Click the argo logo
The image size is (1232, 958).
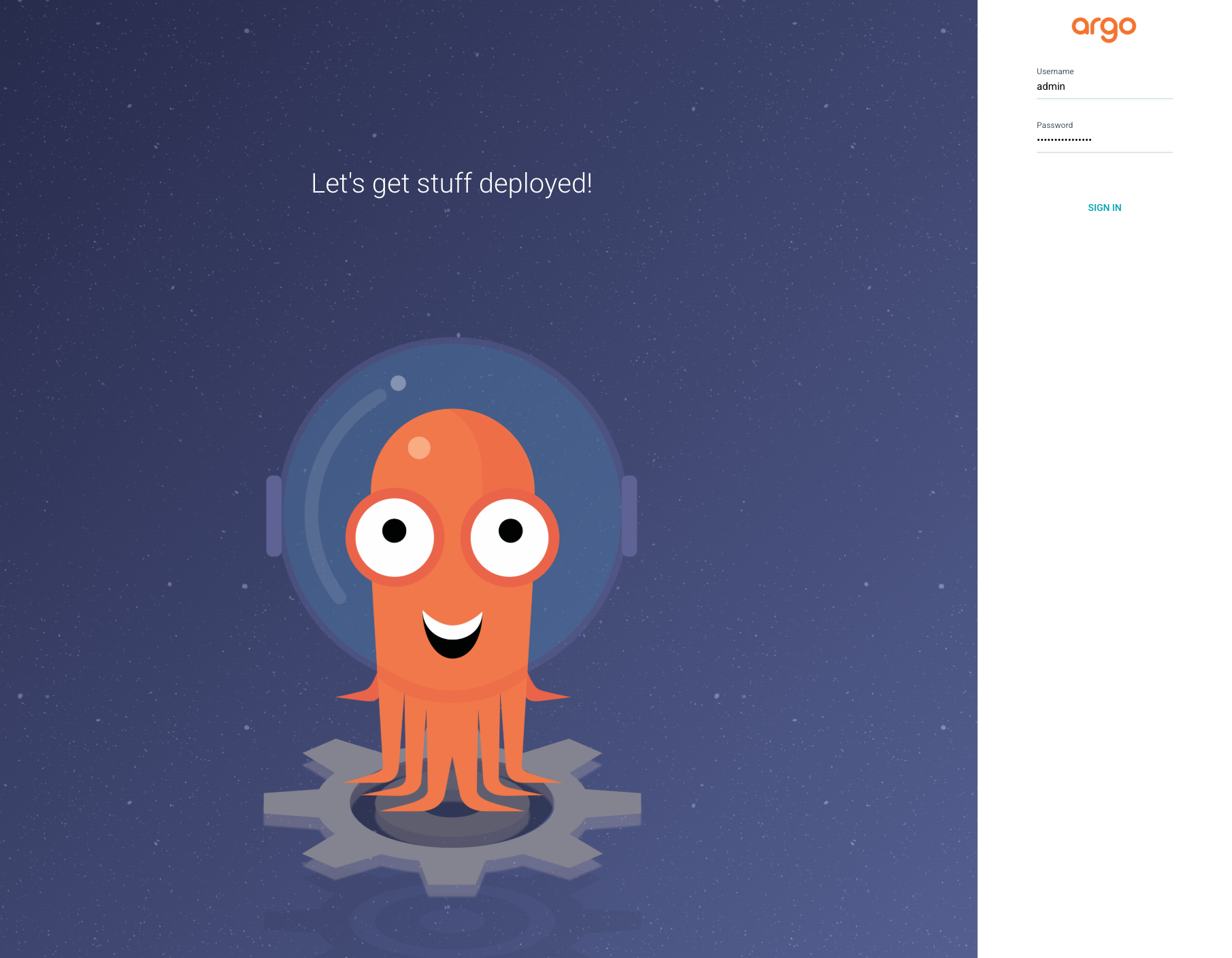1103,29
